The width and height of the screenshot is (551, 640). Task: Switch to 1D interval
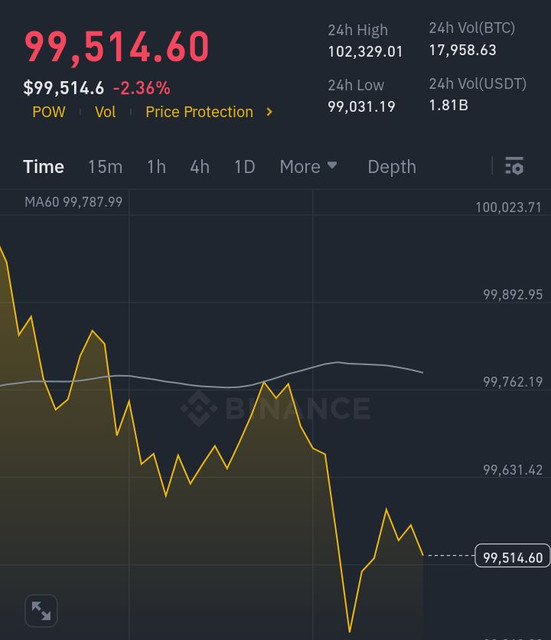(244, 167)
